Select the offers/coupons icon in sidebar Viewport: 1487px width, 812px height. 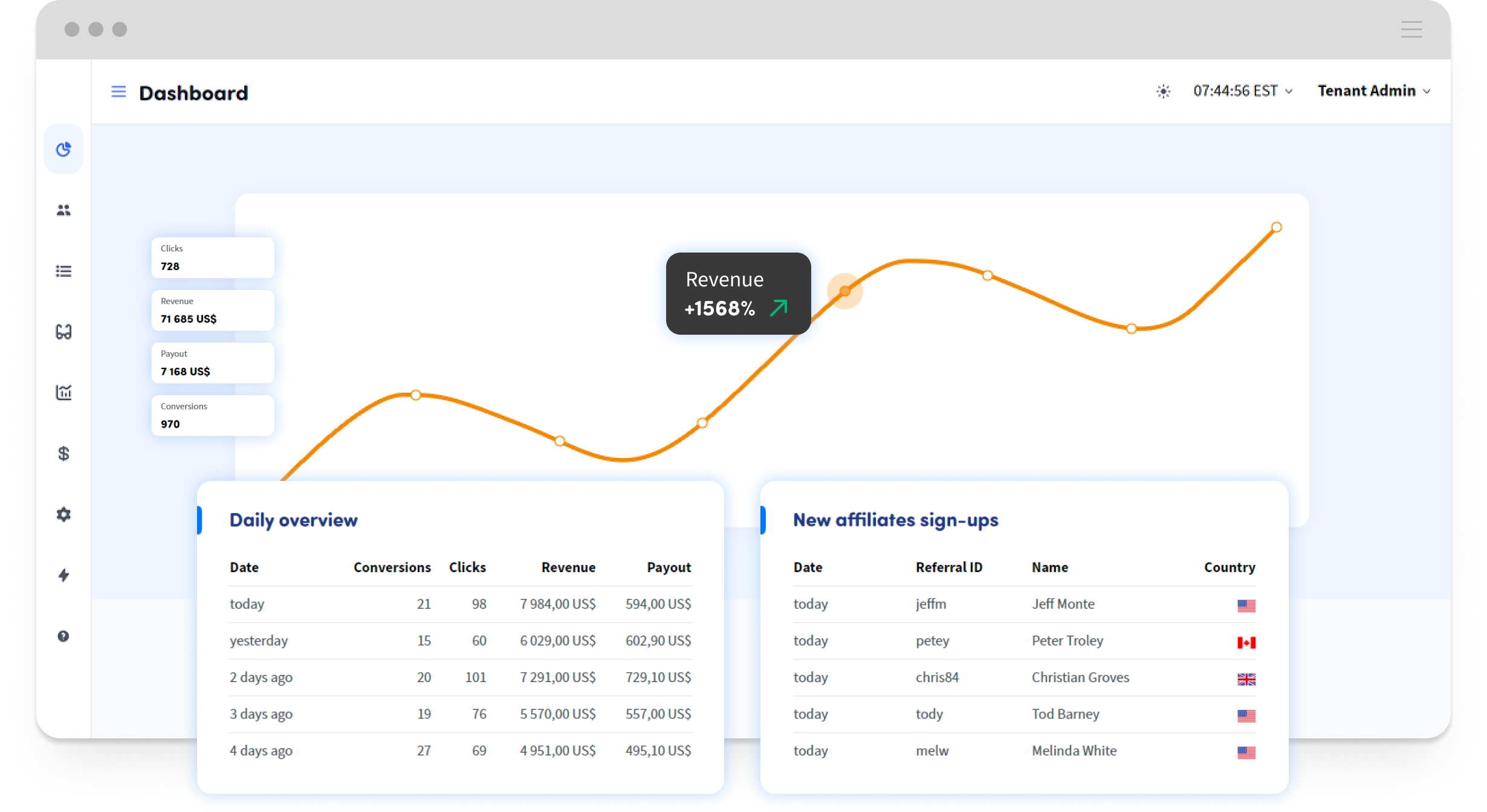pyautogui.click(x=63, y=331)
